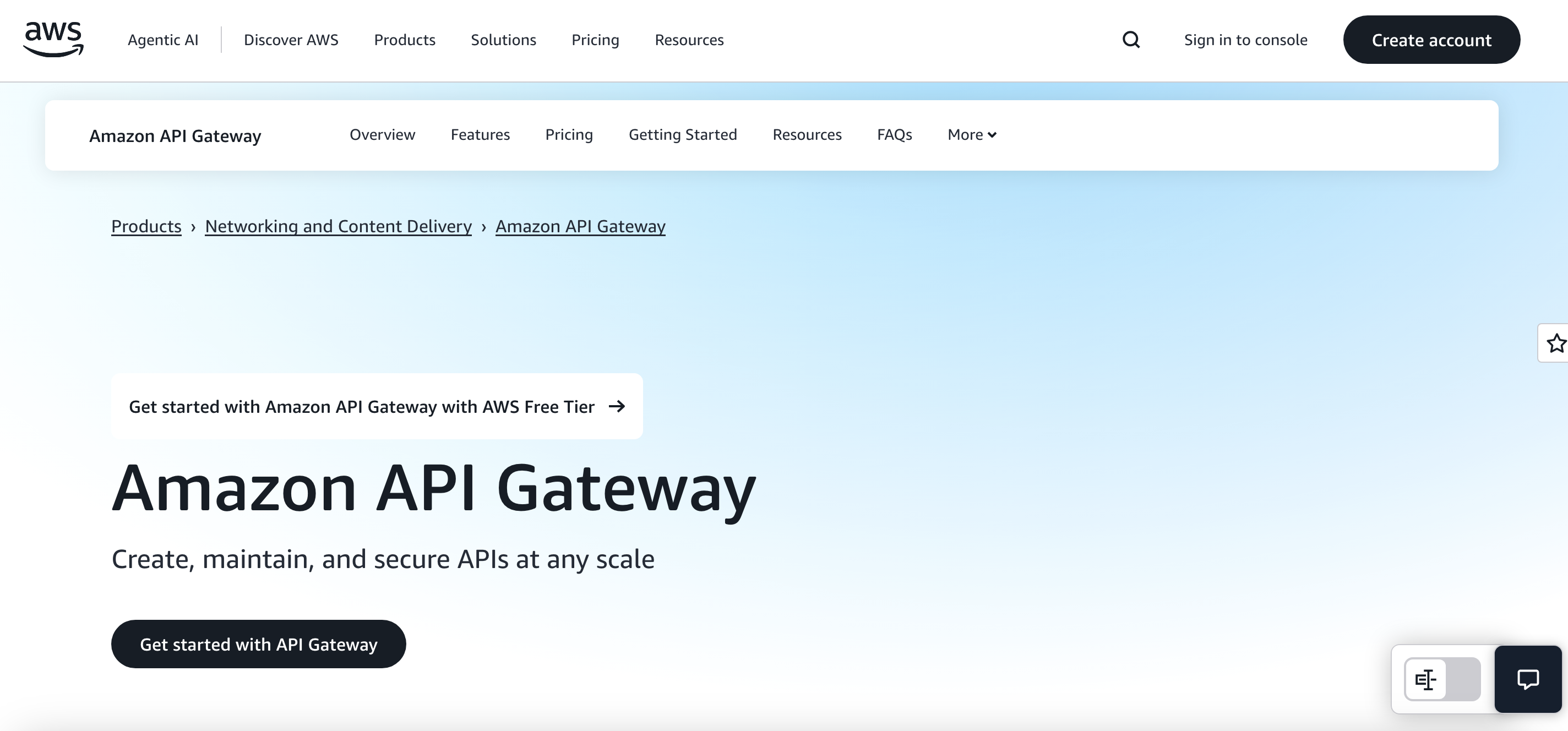The height and width of the screenshot is (731, 1568).
Task: Click Sign in to console
Action: (x=1245, y=40)
